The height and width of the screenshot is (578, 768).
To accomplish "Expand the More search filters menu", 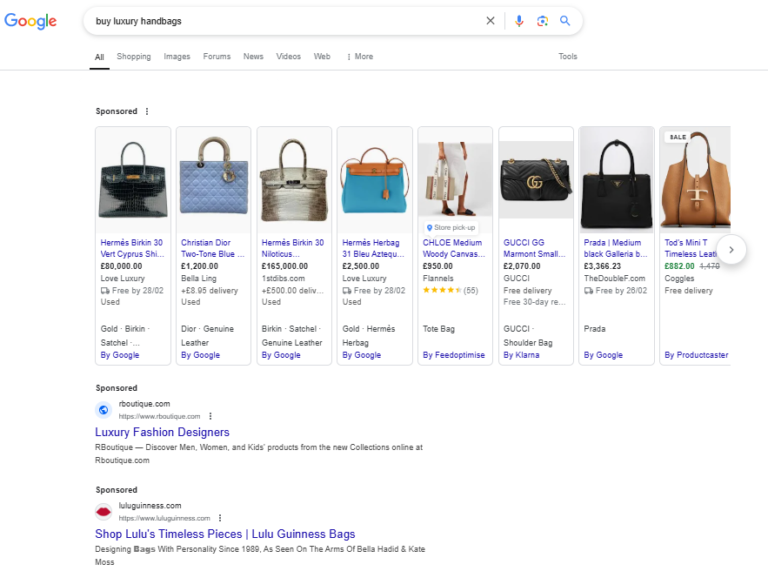I will click(x=360, y=56).
